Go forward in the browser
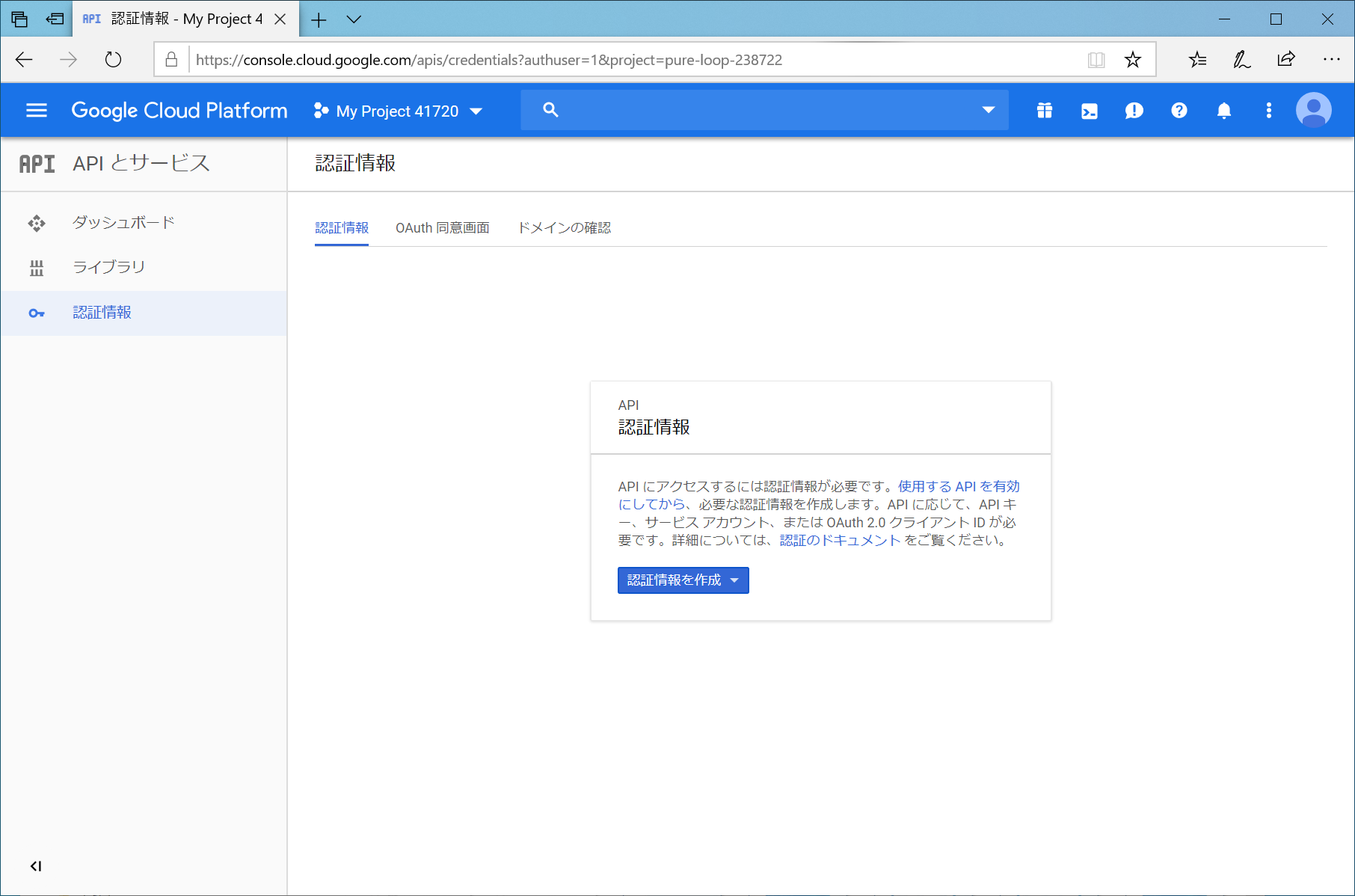Image resolution: width=1355 pixels, height=896 pixels. click(x=68, y=60)
